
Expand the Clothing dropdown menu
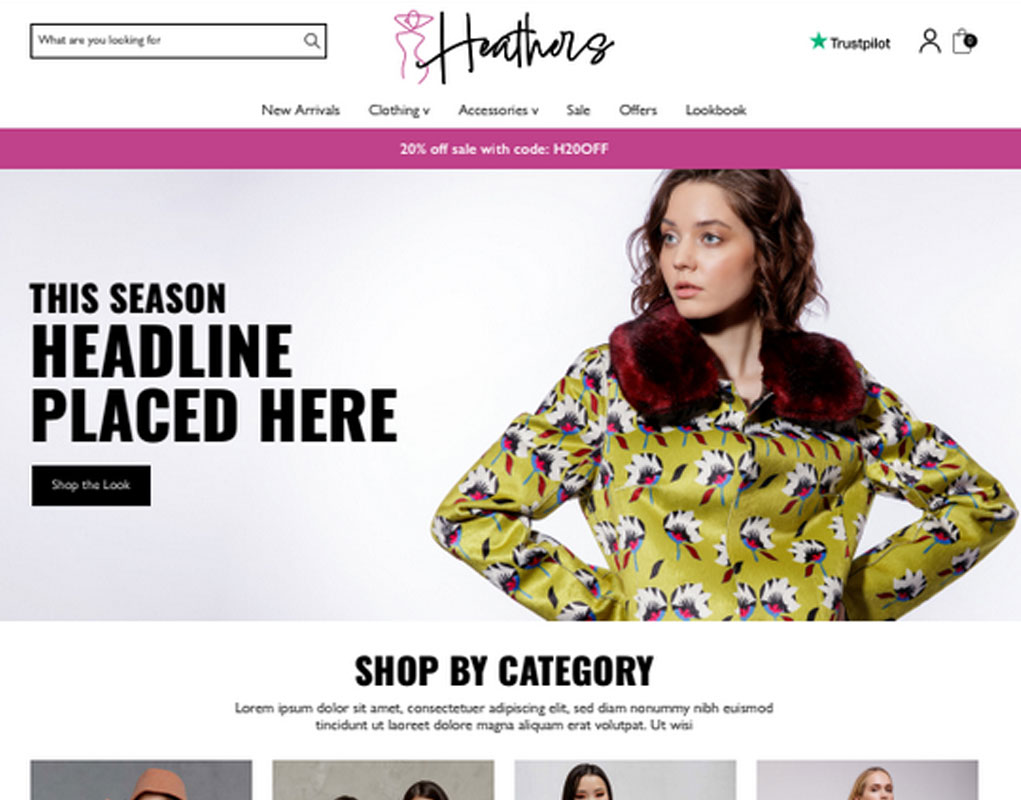point(399,110)
